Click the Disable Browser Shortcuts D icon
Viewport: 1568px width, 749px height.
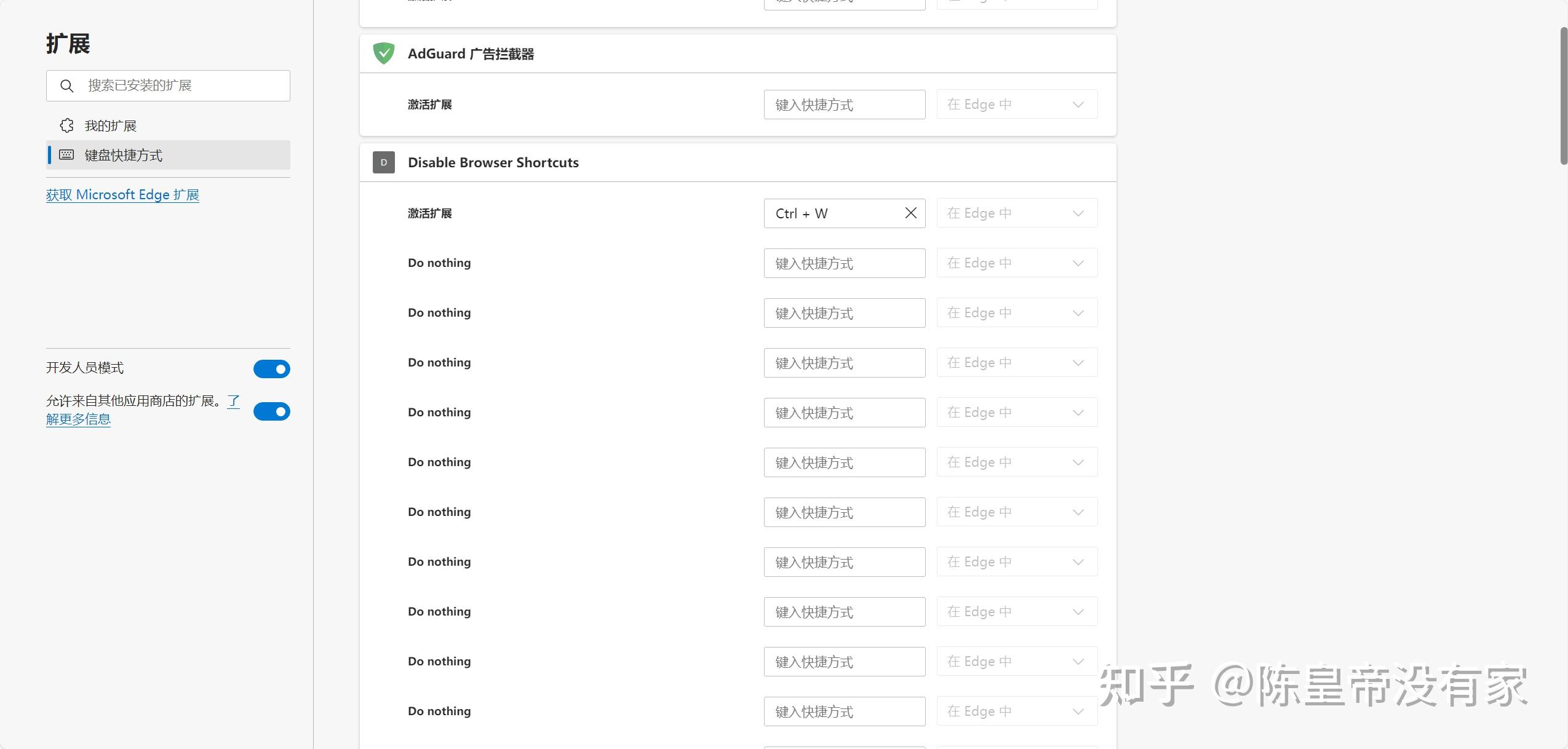point(384,162)
